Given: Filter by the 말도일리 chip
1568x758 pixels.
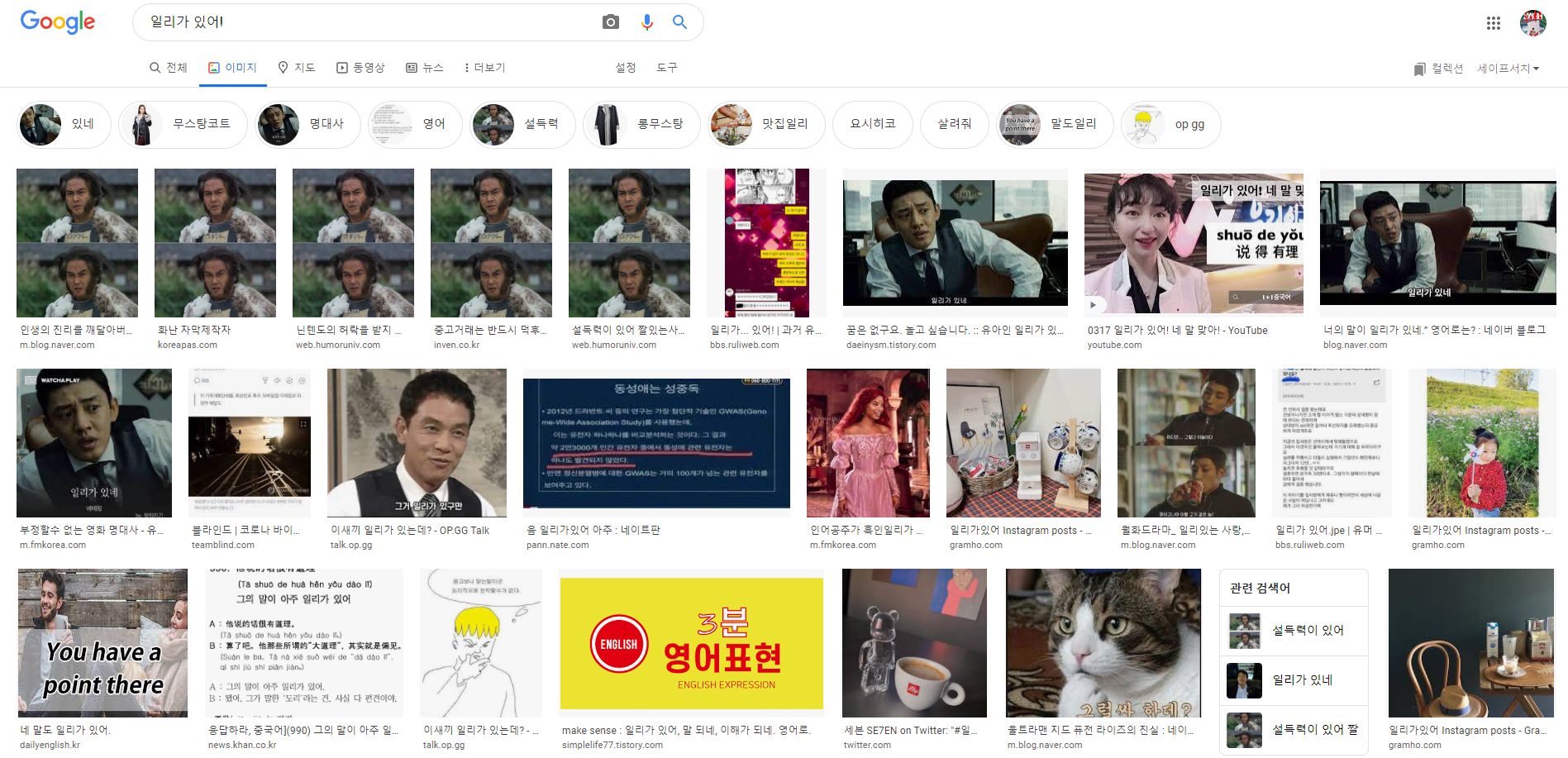Looking at the screenshot, I should 1055,125.
